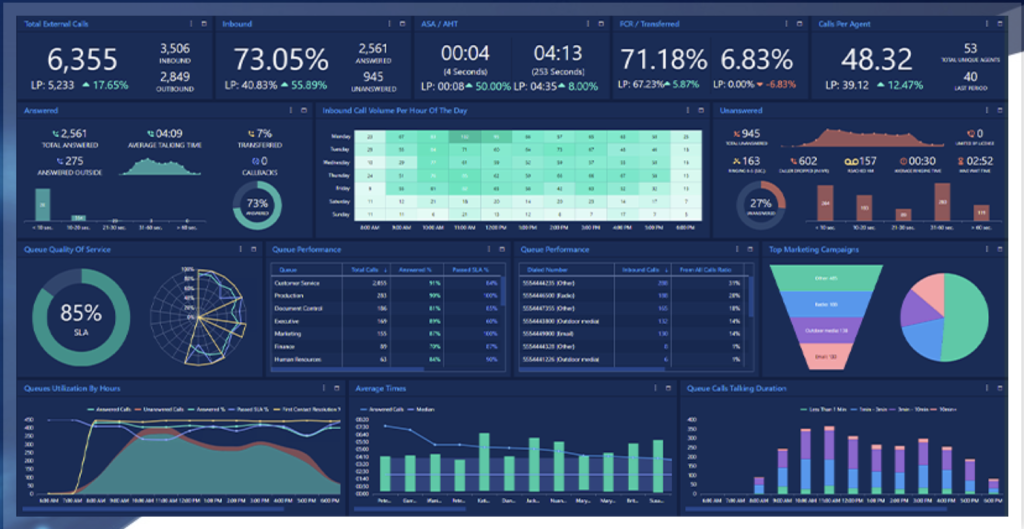Open Total External Calls widget options menu
This screenshot has height=529, width=1024.
pos(190,23)
